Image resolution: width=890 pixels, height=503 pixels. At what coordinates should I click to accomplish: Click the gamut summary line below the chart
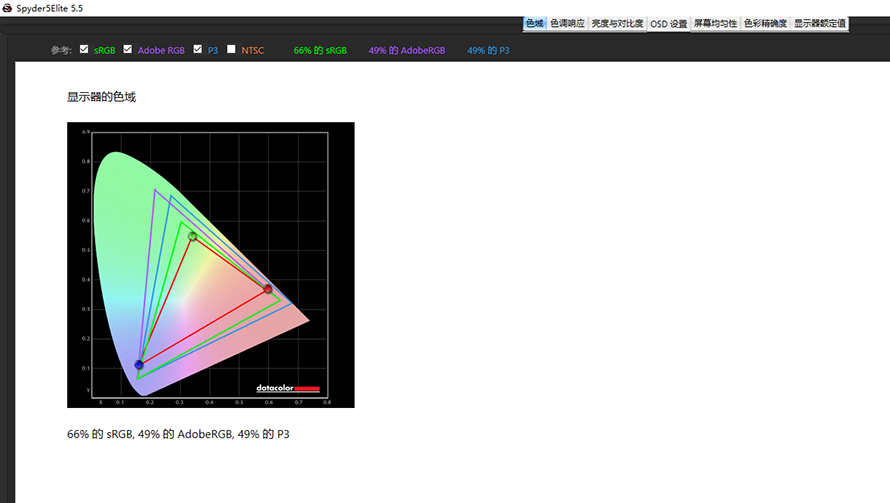pyautogui.click(x=178, y=434)
